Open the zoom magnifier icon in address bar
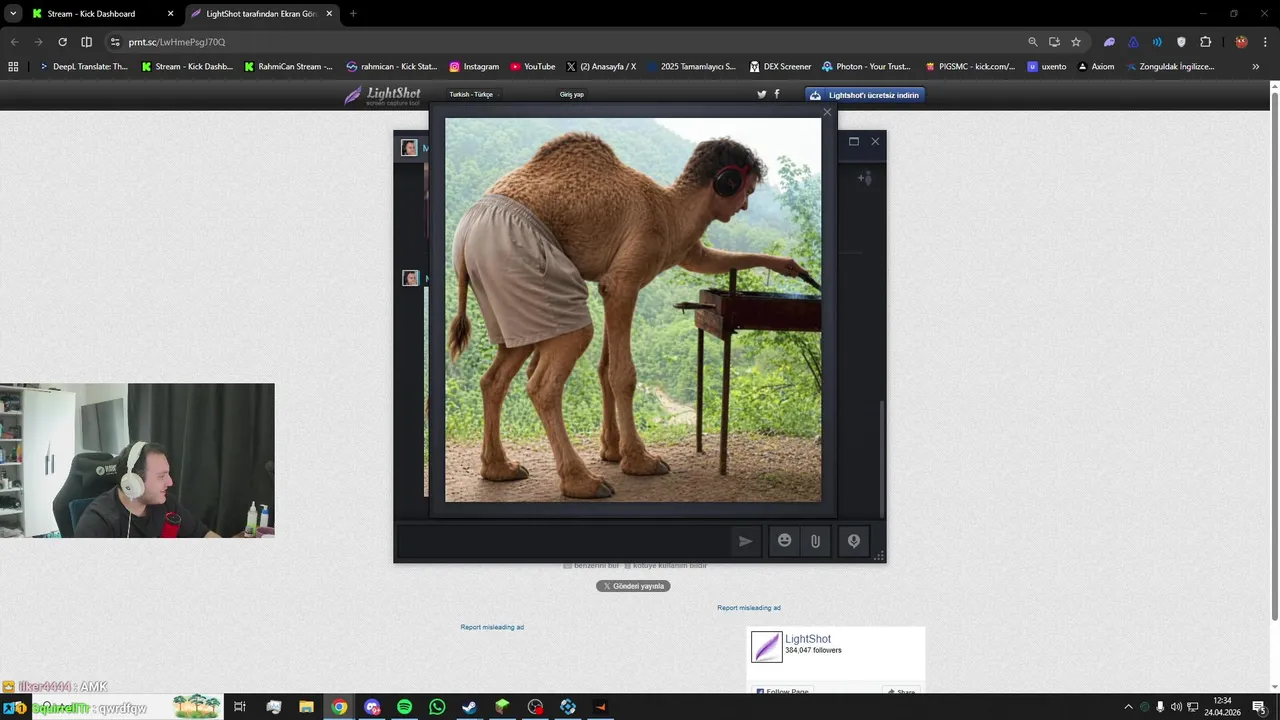 tap(1033, 42)
